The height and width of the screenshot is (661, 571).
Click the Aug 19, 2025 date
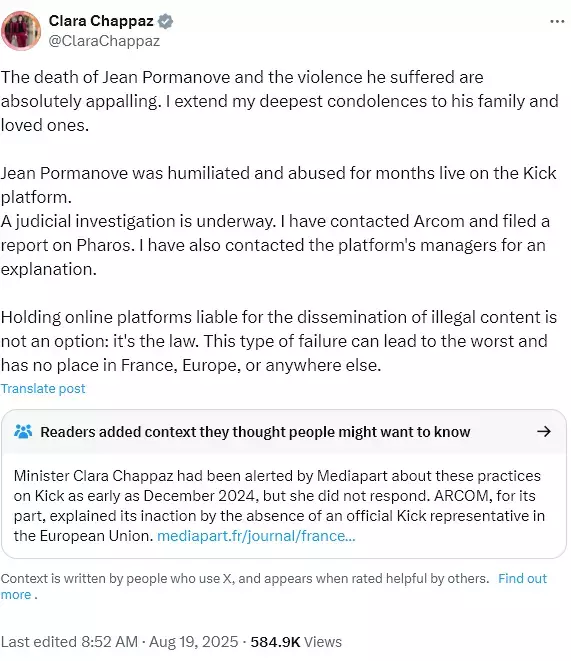tap(194, 642)
